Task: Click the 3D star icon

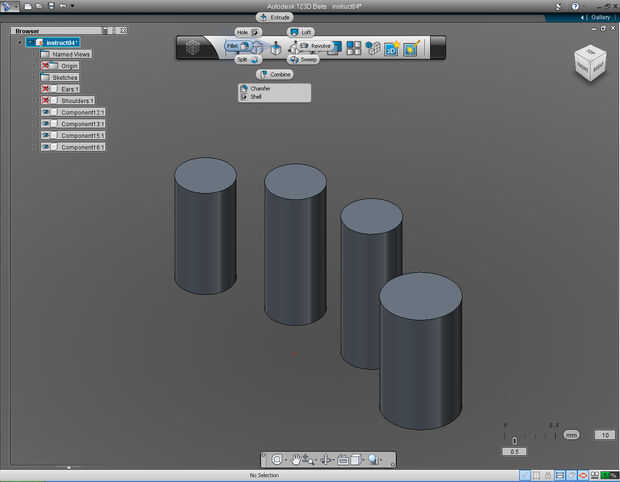Action: point(392,48)
